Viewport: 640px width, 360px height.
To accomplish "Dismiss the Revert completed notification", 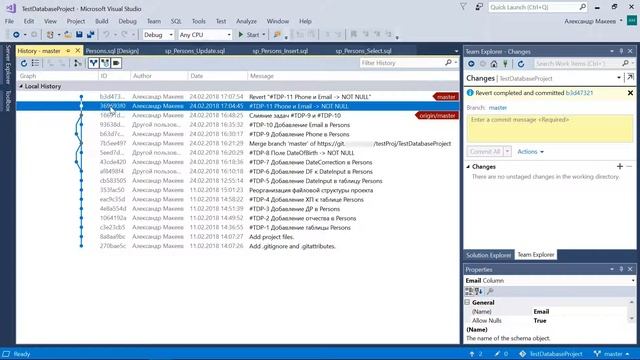I will pyautogui.click(x=630, y=93).
